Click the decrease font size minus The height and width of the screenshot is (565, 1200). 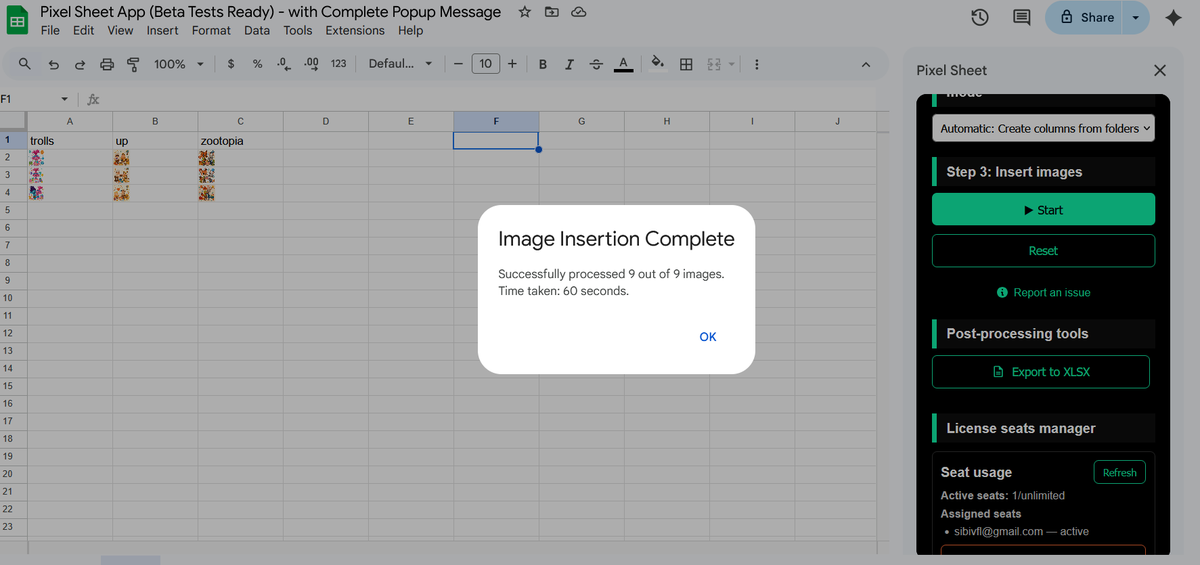pyautogui.click(x=457, y=64)
